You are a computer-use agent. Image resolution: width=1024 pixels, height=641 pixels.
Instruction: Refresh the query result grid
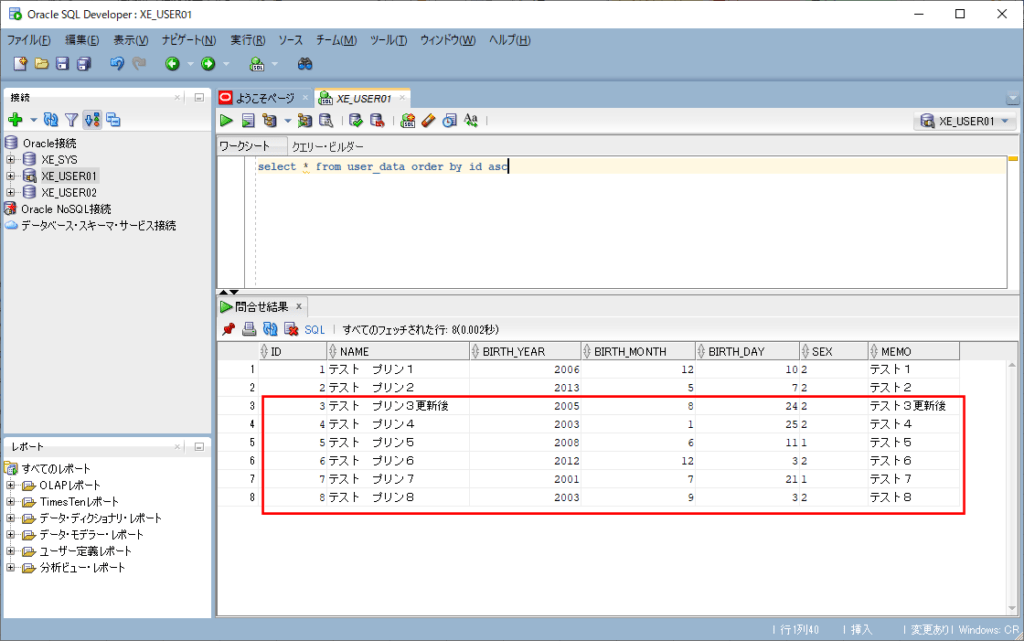pyautogui.click(x=270, y=330)
